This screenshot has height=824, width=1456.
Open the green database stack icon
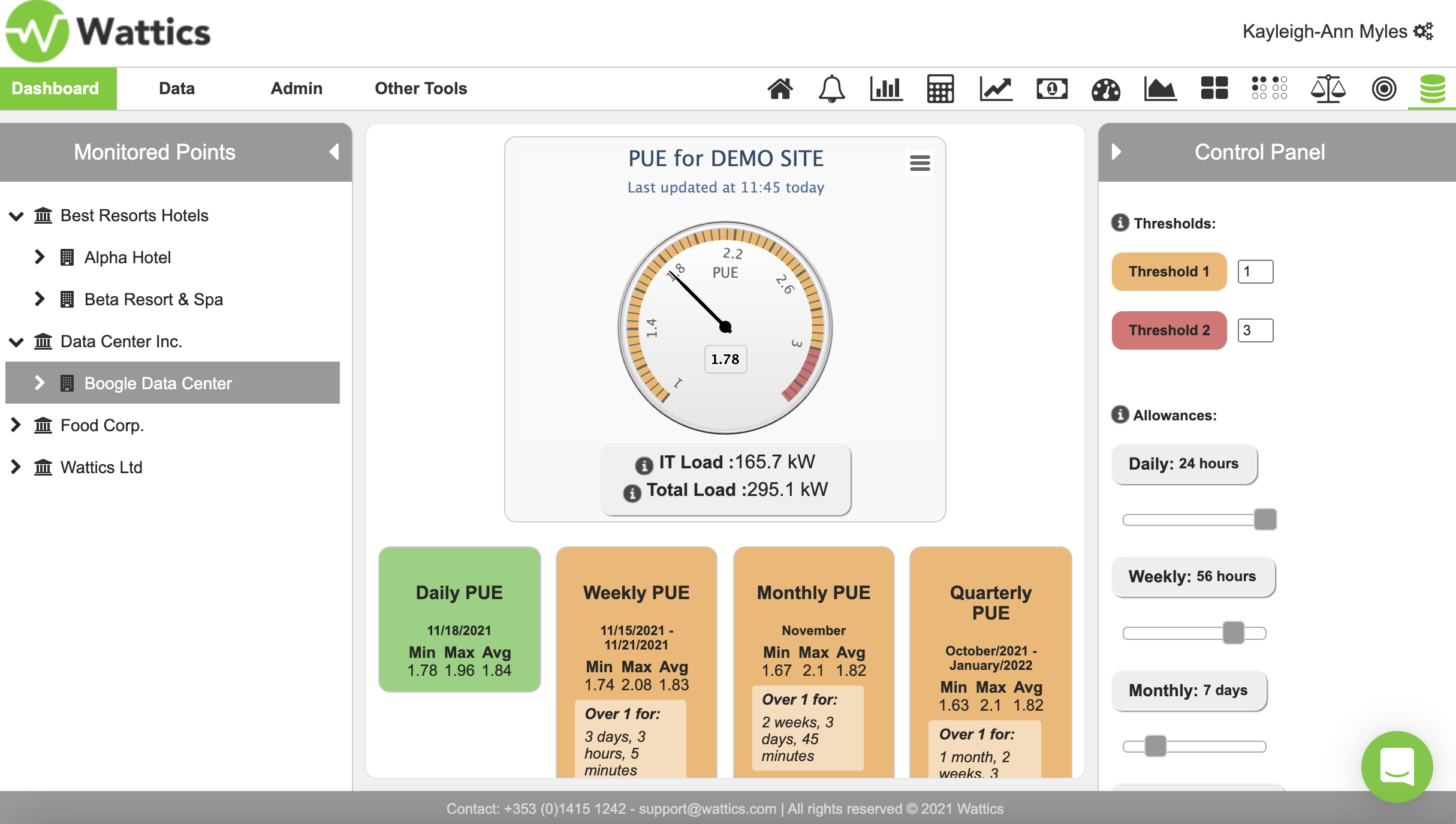coord(1432,89)
